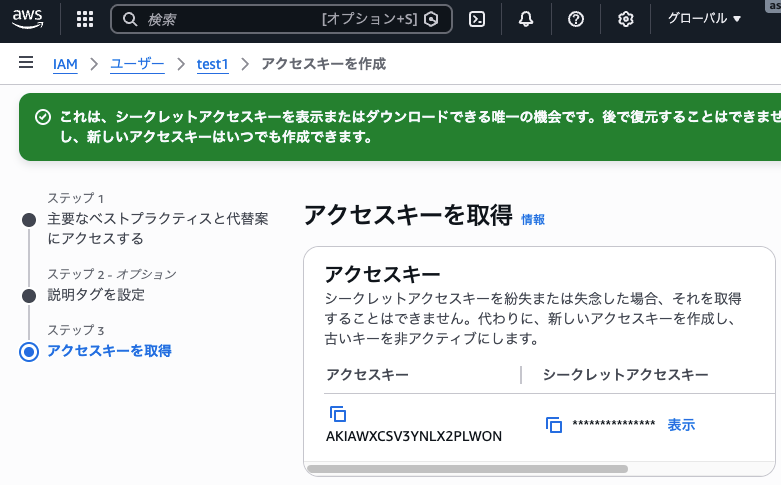Go to ユーザー breadcrumb link

[x=137, y=64]
